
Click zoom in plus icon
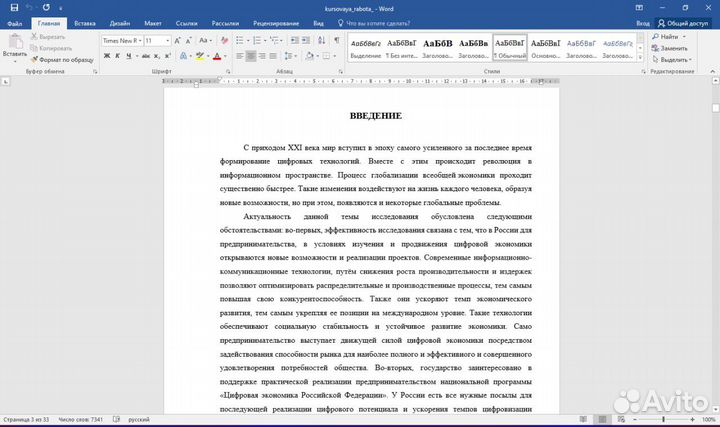coord(692,419)
